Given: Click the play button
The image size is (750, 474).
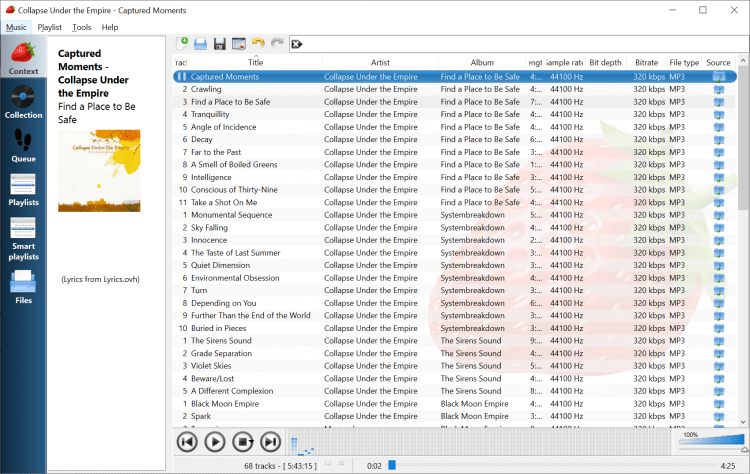Looking at the screenshot, I should pyautogui.click(x=215, y=442).
